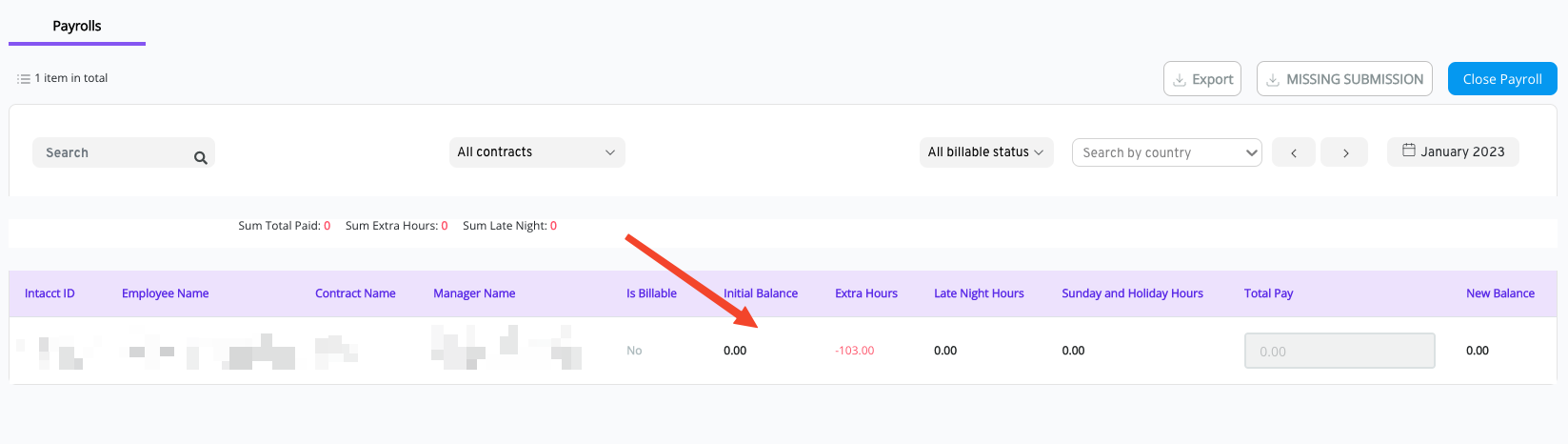Click the Export button

[1202, 79]
